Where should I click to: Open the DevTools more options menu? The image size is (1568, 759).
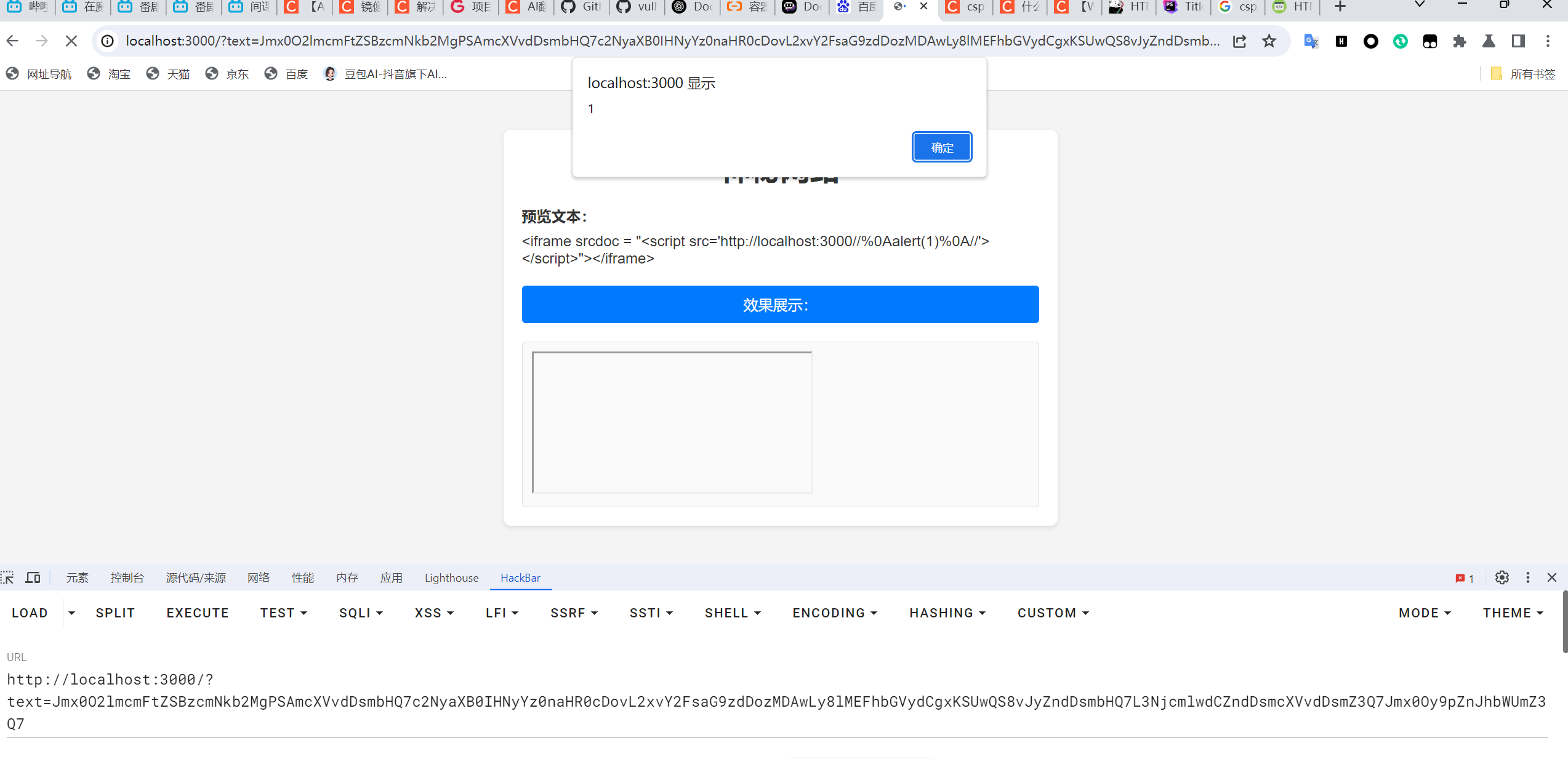(1528, 577)
